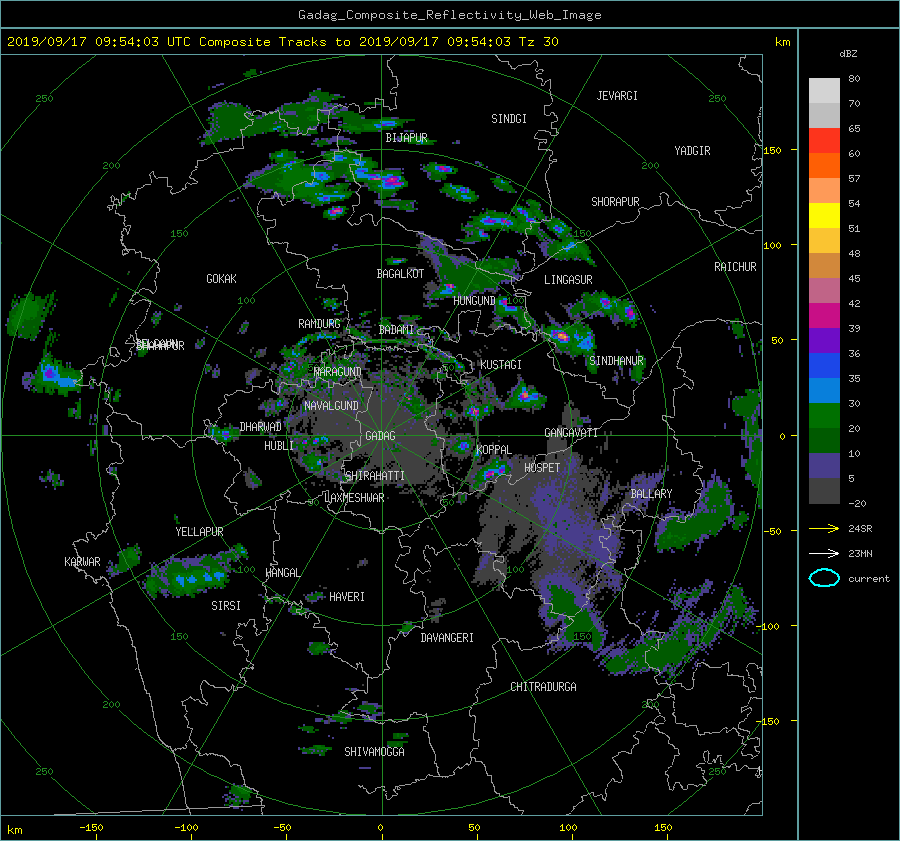The width and height of the screenshot is (900, 841).
Task: Click the HANGAL city label
Action: click(x=282, y=573)
